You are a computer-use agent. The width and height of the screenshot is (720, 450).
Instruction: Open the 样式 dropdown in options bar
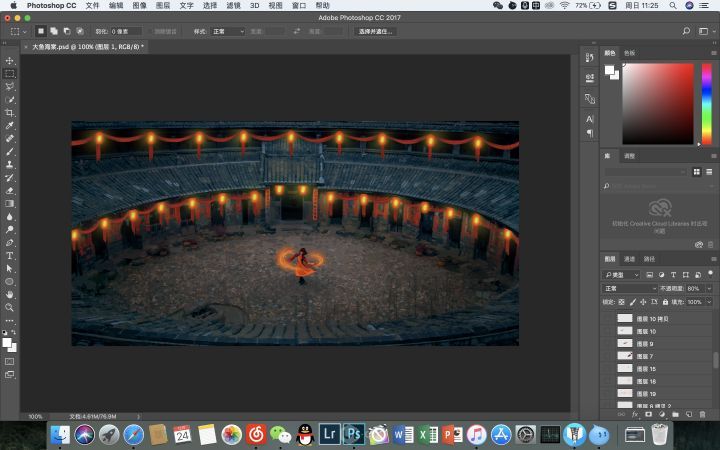[227, 31]
